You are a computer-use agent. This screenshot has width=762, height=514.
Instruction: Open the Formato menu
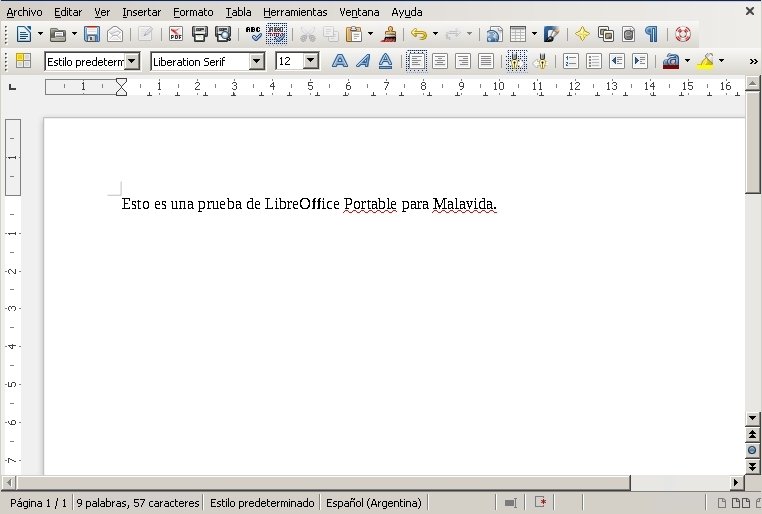(x=193, y=12)
